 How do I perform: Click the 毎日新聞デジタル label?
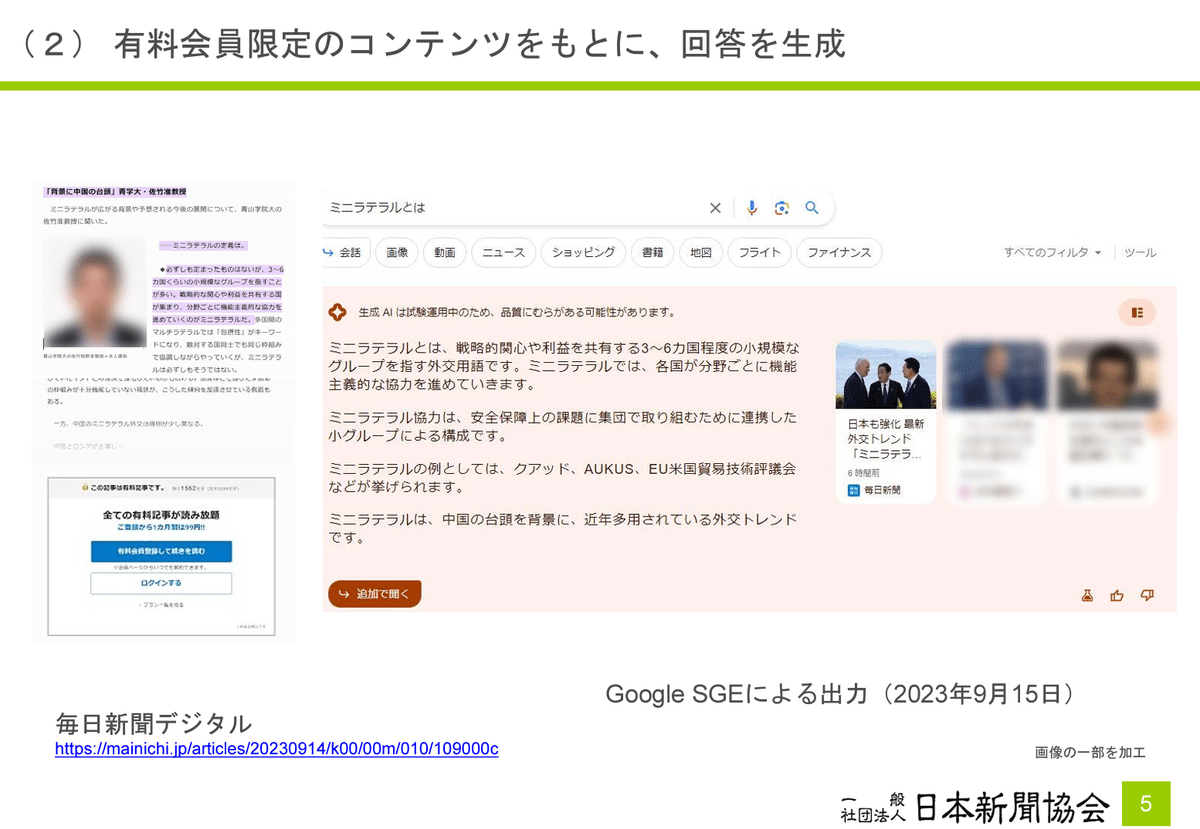tap(153, 723)
